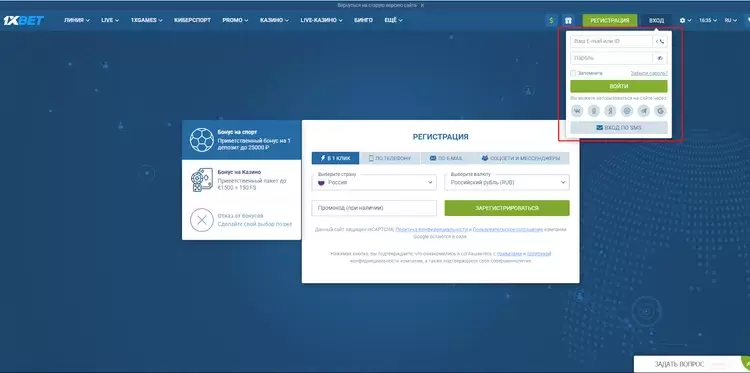Open the currency dropdown Российский рубль
The image size is (750, 373).
tap(507, 182)
